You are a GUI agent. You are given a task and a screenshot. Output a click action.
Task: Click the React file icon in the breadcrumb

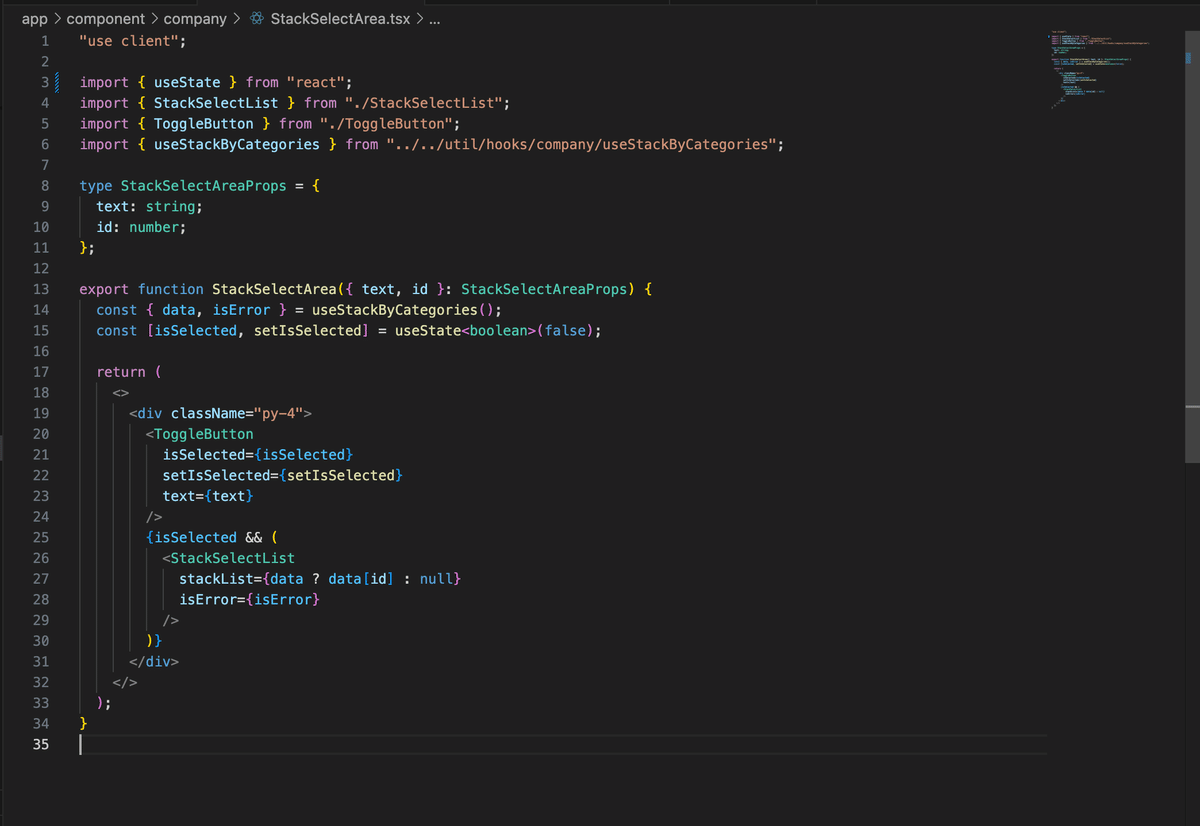(x=256, y=18)
